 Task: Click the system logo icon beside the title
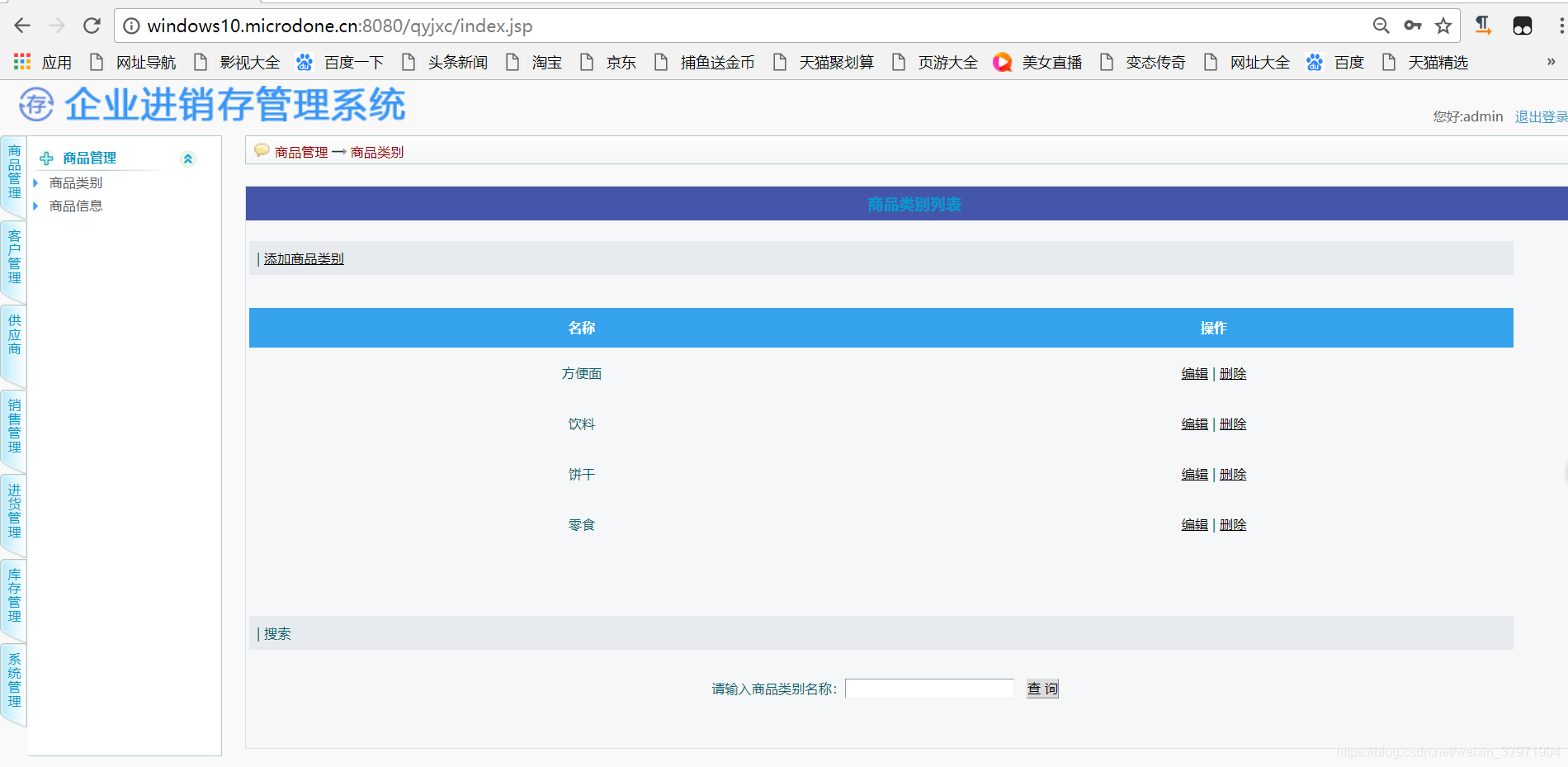[36, 105]
